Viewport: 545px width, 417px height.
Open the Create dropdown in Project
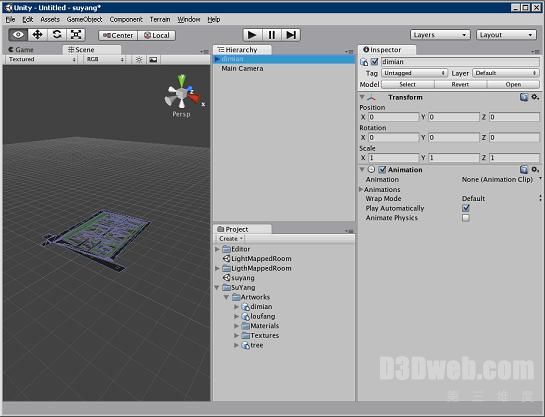tap(230, 239)
